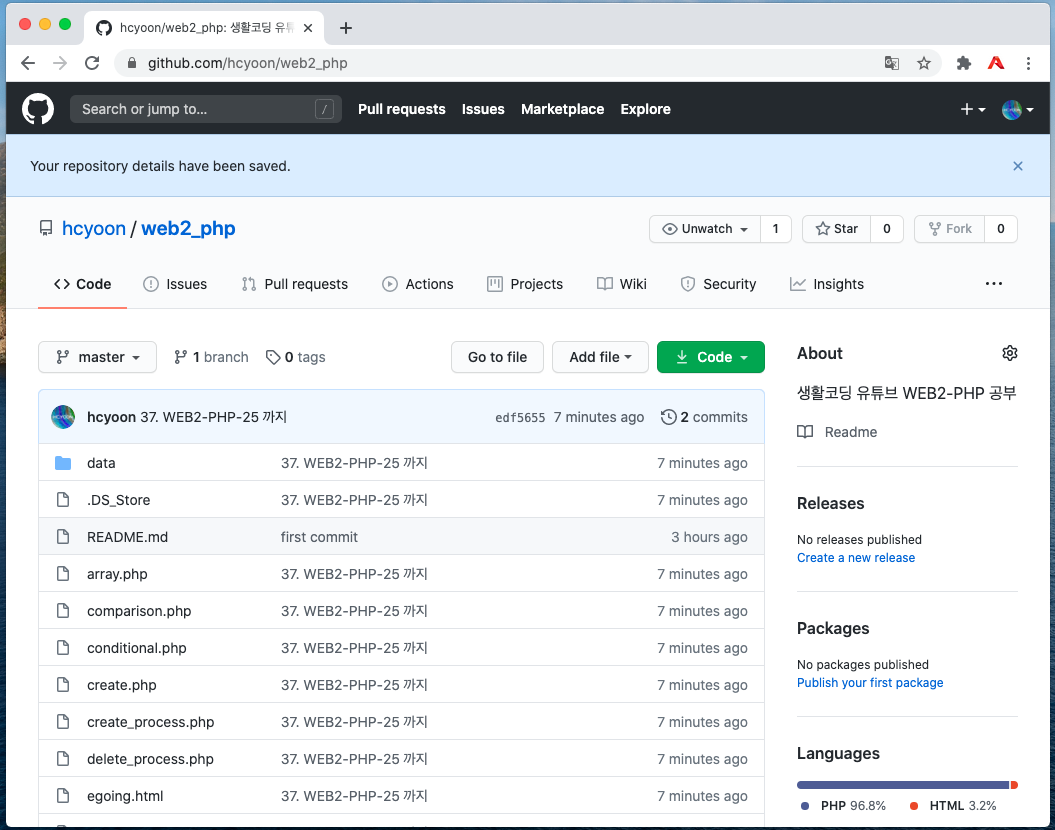The width and height of the screenshot is (1055, 830).
Task: Click the egoing.html file icon
Action: pos(63,796)
